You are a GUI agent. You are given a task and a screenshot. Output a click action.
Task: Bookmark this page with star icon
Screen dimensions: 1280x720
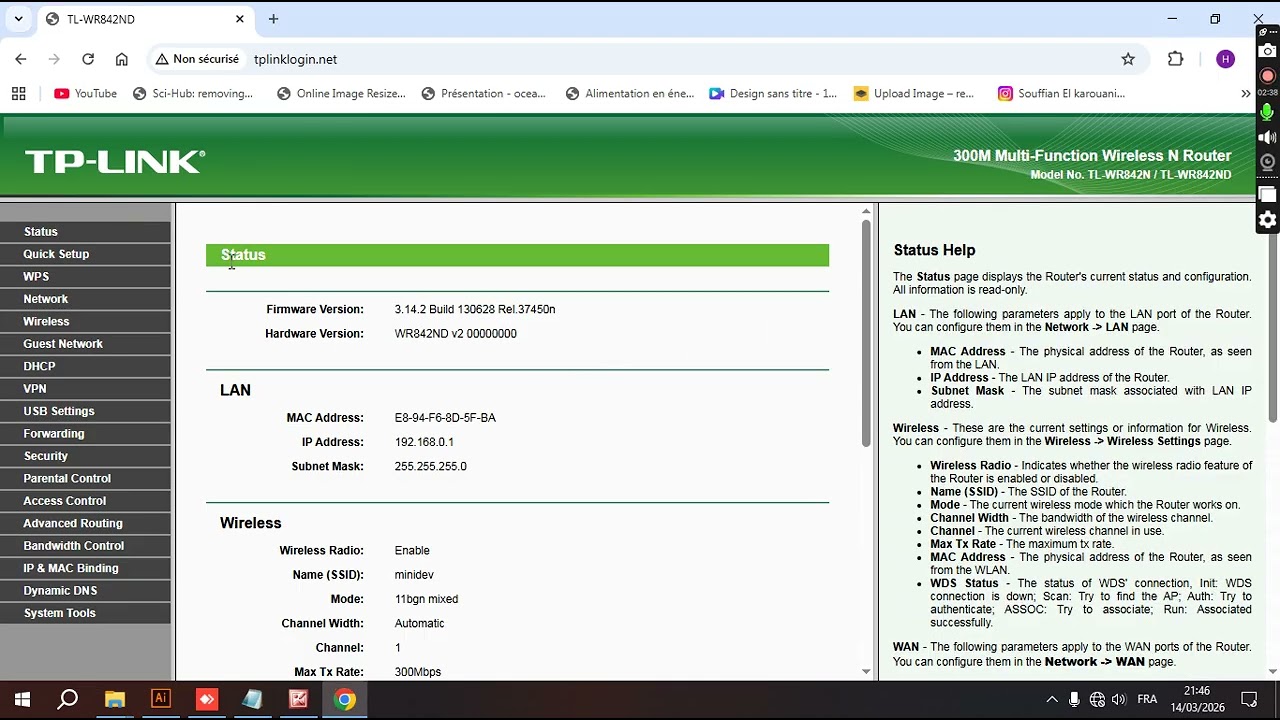tap(1128, 59)
